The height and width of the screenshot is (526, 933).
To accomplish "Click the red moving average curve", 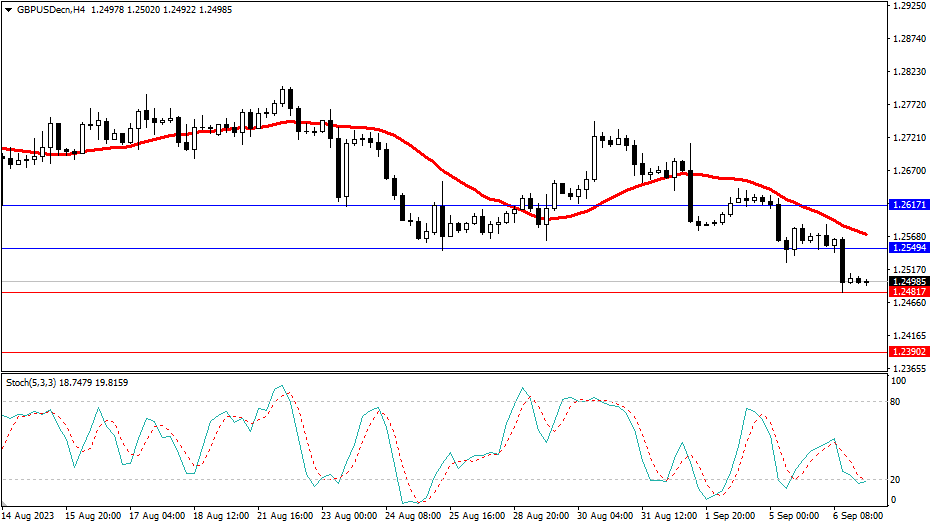I will (x=450, y=174).
